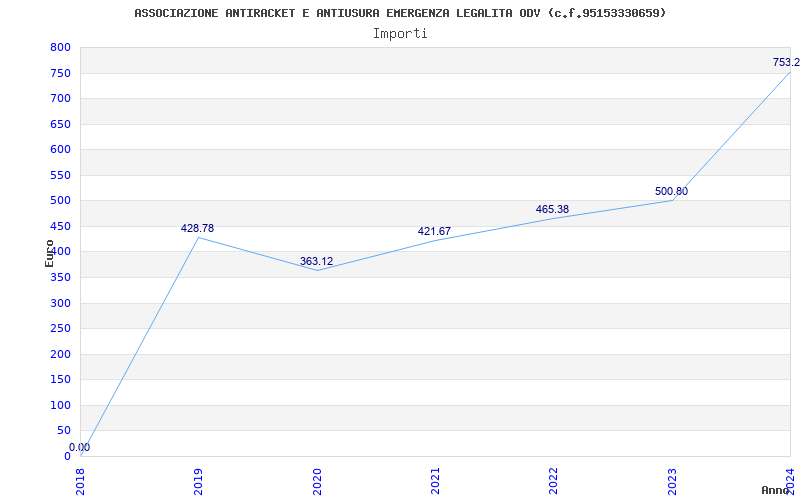
Task: Click the 2019 x-axis label
Action: tap(198, 481)
